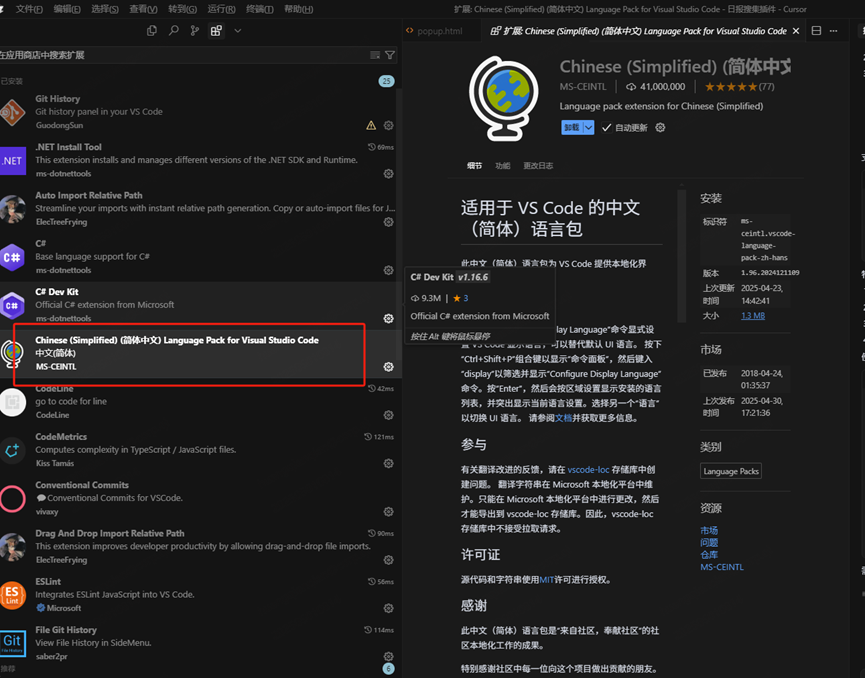The width and height of the screenshot is (865, 678).
Task: Select Chinese (Simplified) Language Pack list entry
Action: click(x=199, y=354)
